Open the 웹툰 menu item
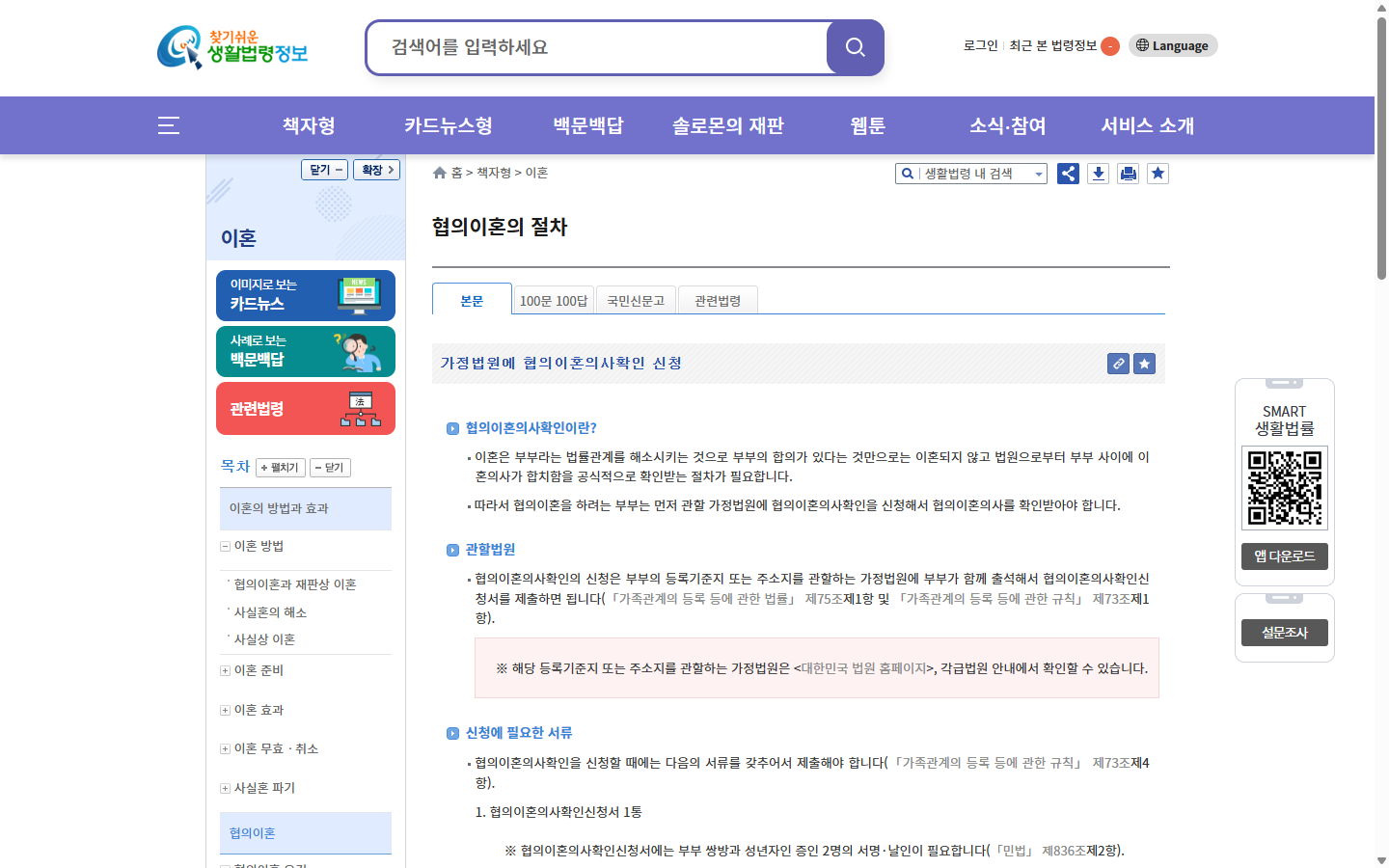The width and height of the screenshot is (1389, 868). [867, 125]
